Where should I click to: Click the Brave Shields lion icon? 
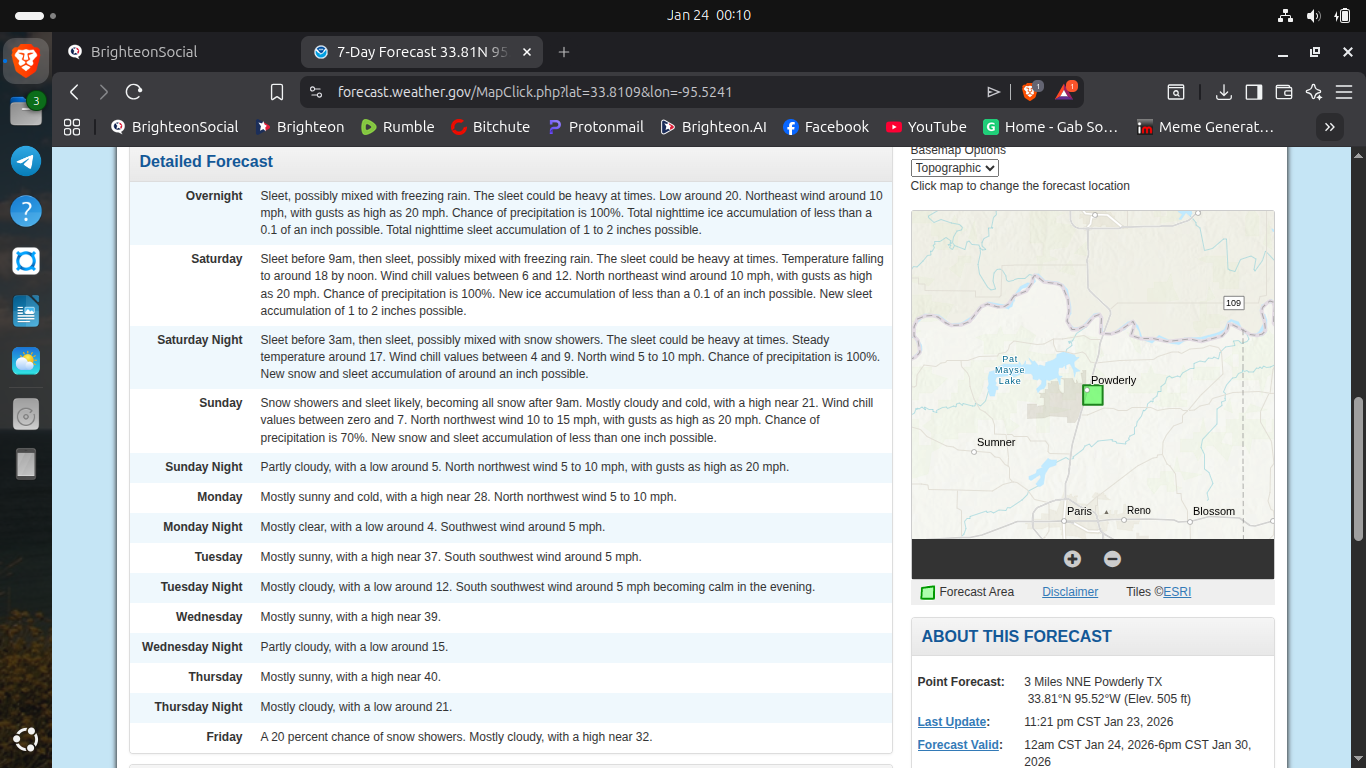pos(1030,92)
